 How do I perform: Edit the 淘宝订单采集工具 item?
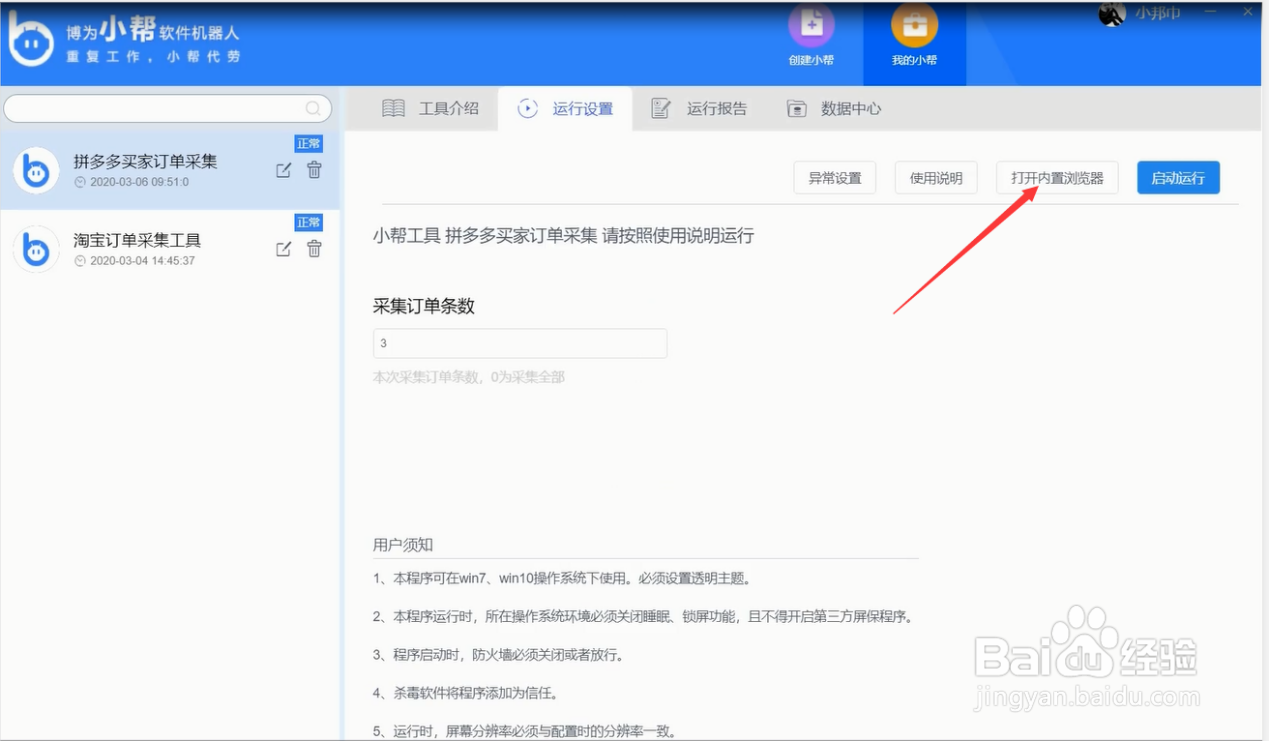(283, 249)
